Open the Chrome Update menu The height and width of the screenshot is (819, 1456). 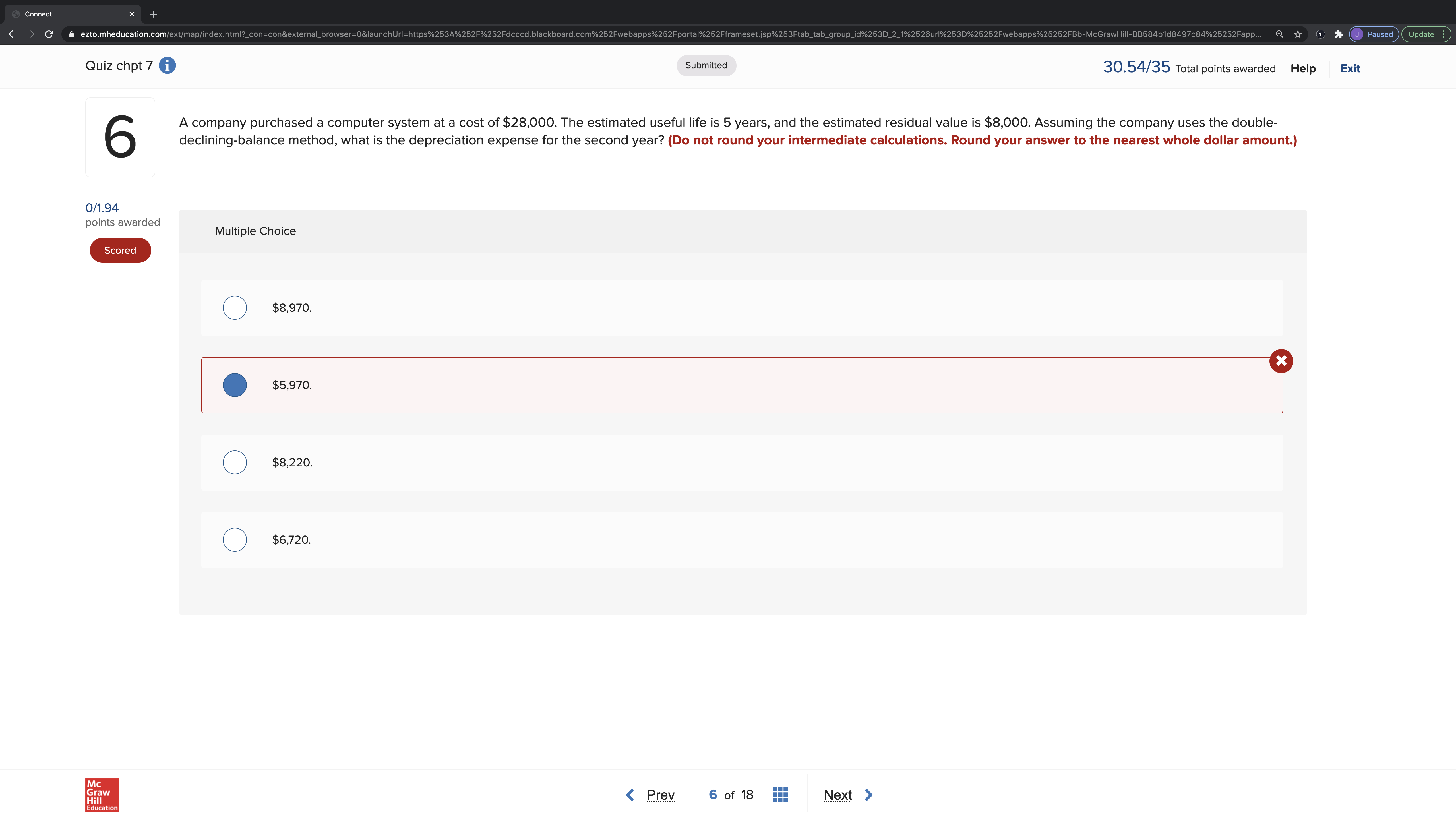pyautogui.click(x=1426, y=34)
